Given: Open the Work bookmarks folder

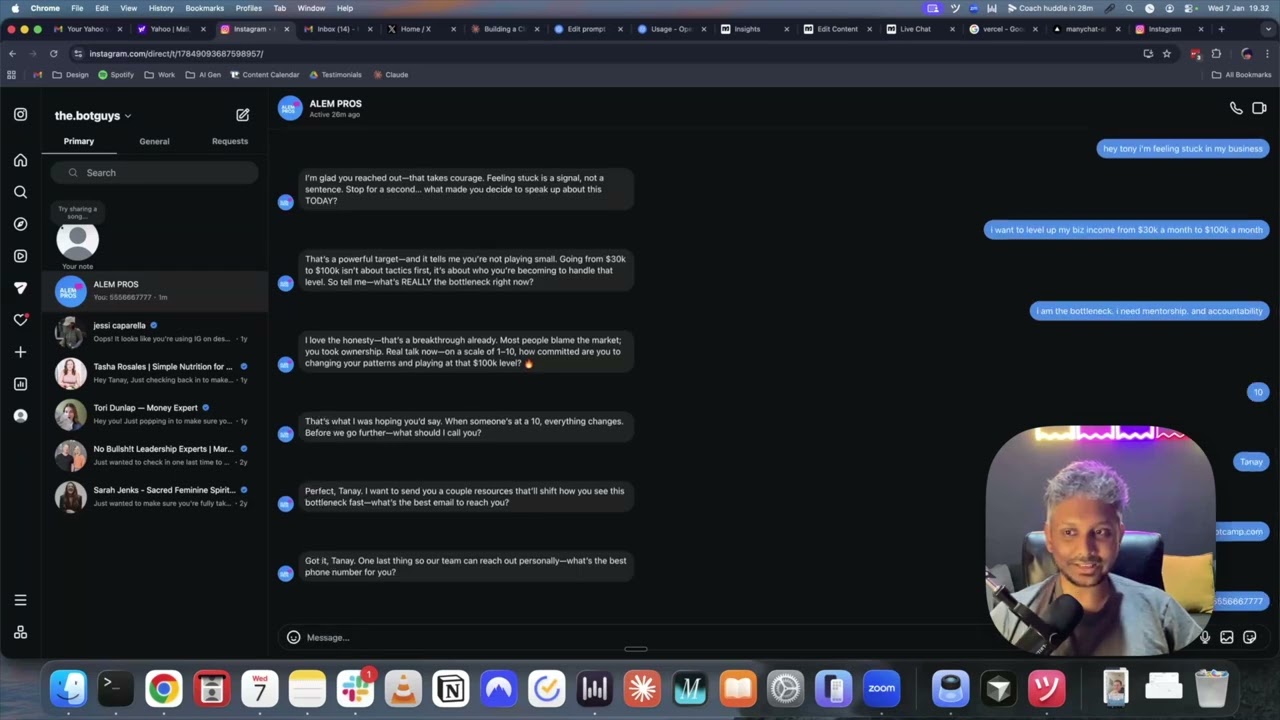Looking at the screenshot, I should pyautogui.click(x=160, y=75).
